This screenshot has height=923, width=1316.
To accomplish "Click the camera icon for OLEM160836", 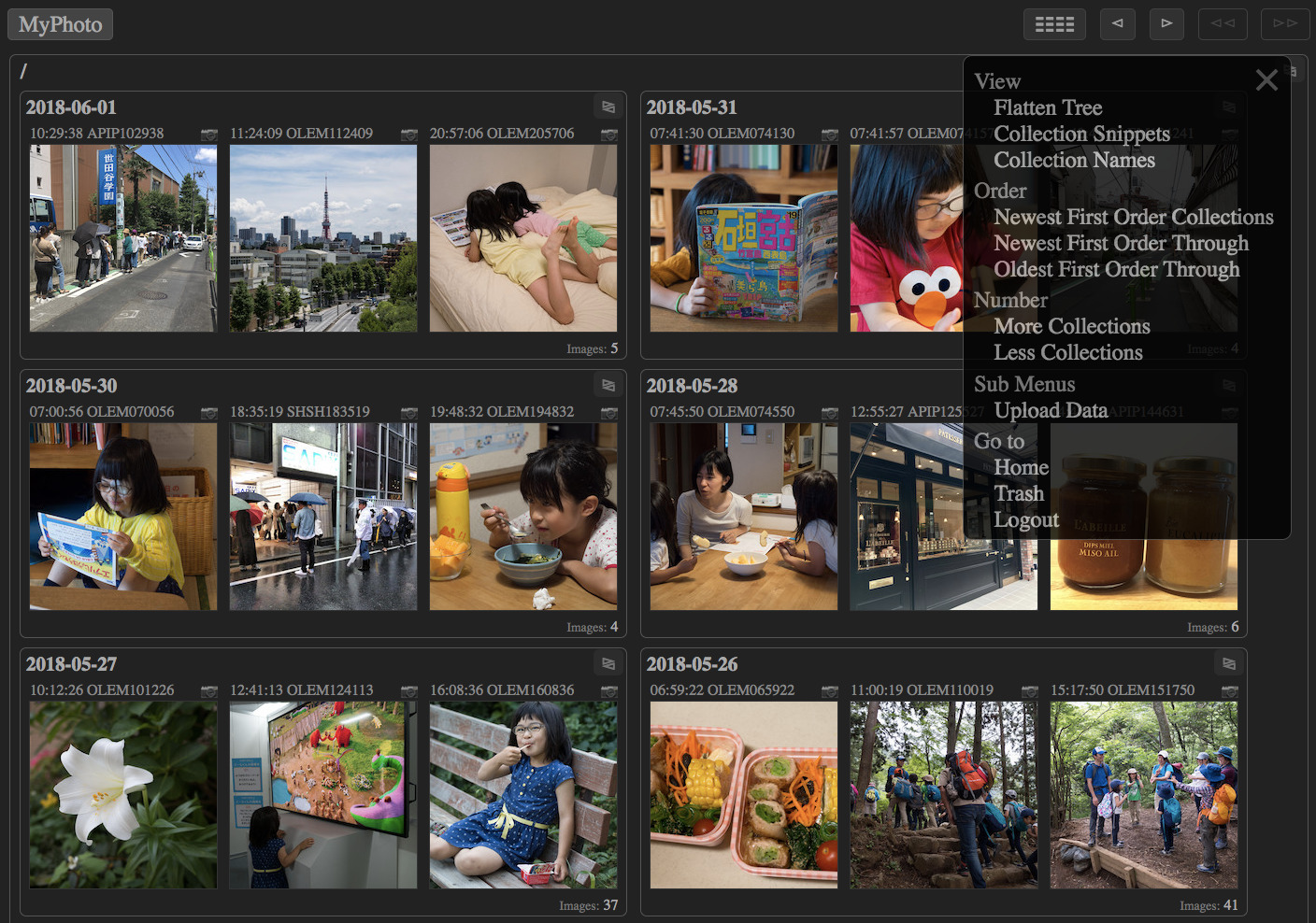I will tap(609, 691).
